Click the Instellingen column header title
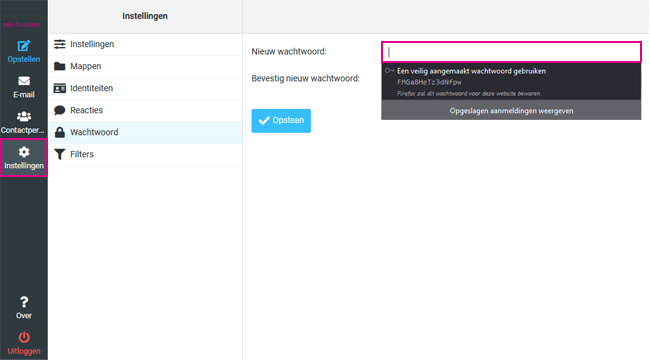Viewport: 650px width, 360px height. (145, 16)
